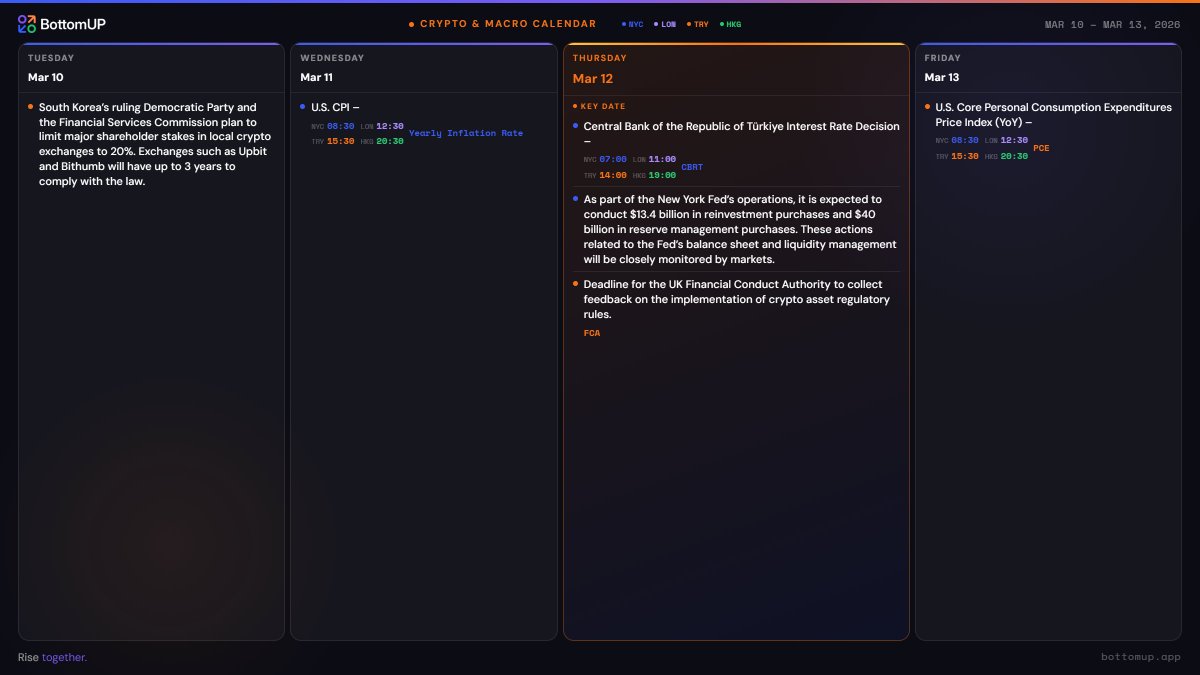The image size is (1200, 675).
Task: Click the highlighted Mar 12 date label
Action: [x=593, y=78]
